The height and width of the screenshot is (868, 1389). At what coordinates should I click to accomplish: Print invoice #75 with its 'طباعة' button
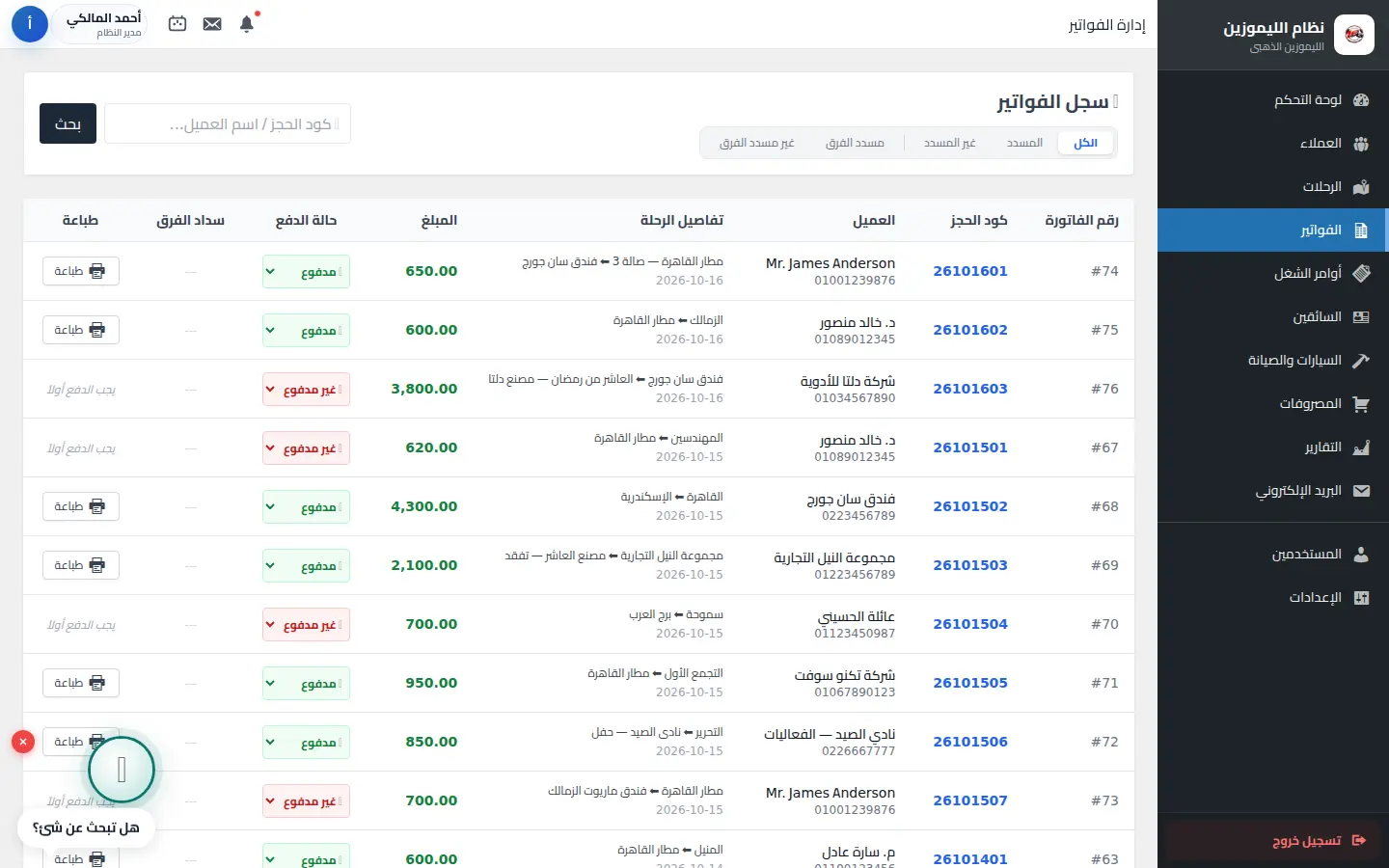[x=81, y=330]
